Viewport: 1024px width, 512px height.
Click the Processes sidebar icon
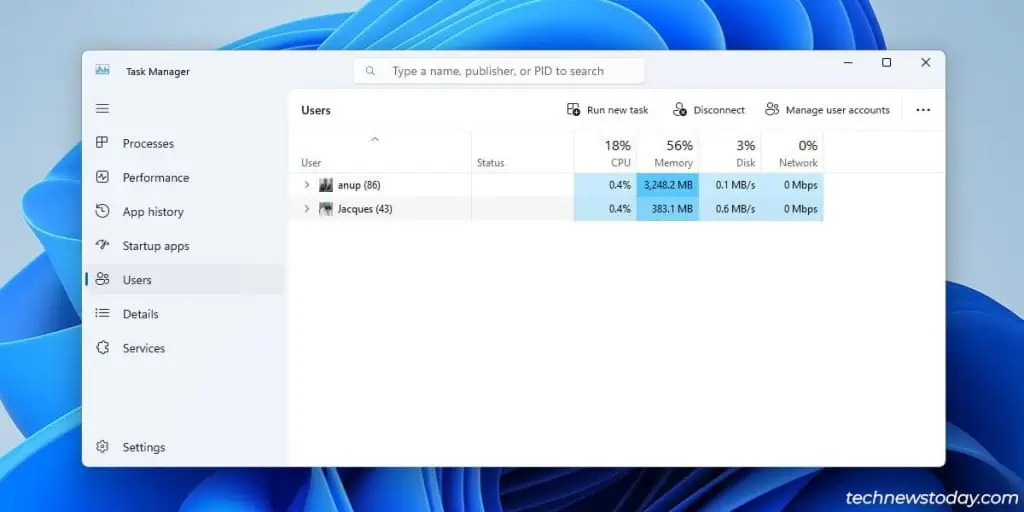pos(102,142)
